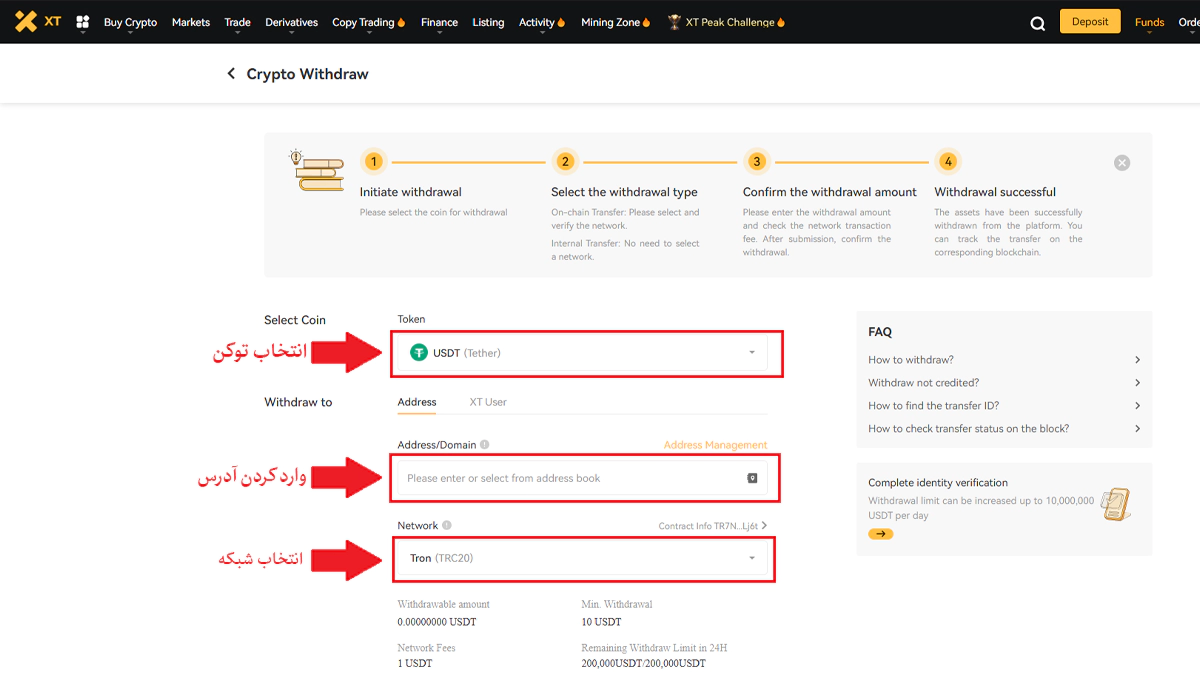1200x675 pixels.
Task: Click the 10 USDT minimum withdrawal value
Action: point(601,622)
